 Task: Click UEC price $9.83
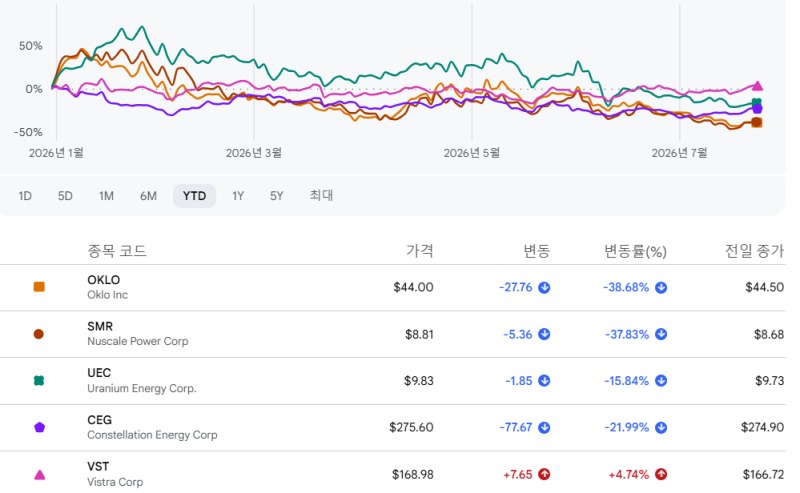pos(419,381)
